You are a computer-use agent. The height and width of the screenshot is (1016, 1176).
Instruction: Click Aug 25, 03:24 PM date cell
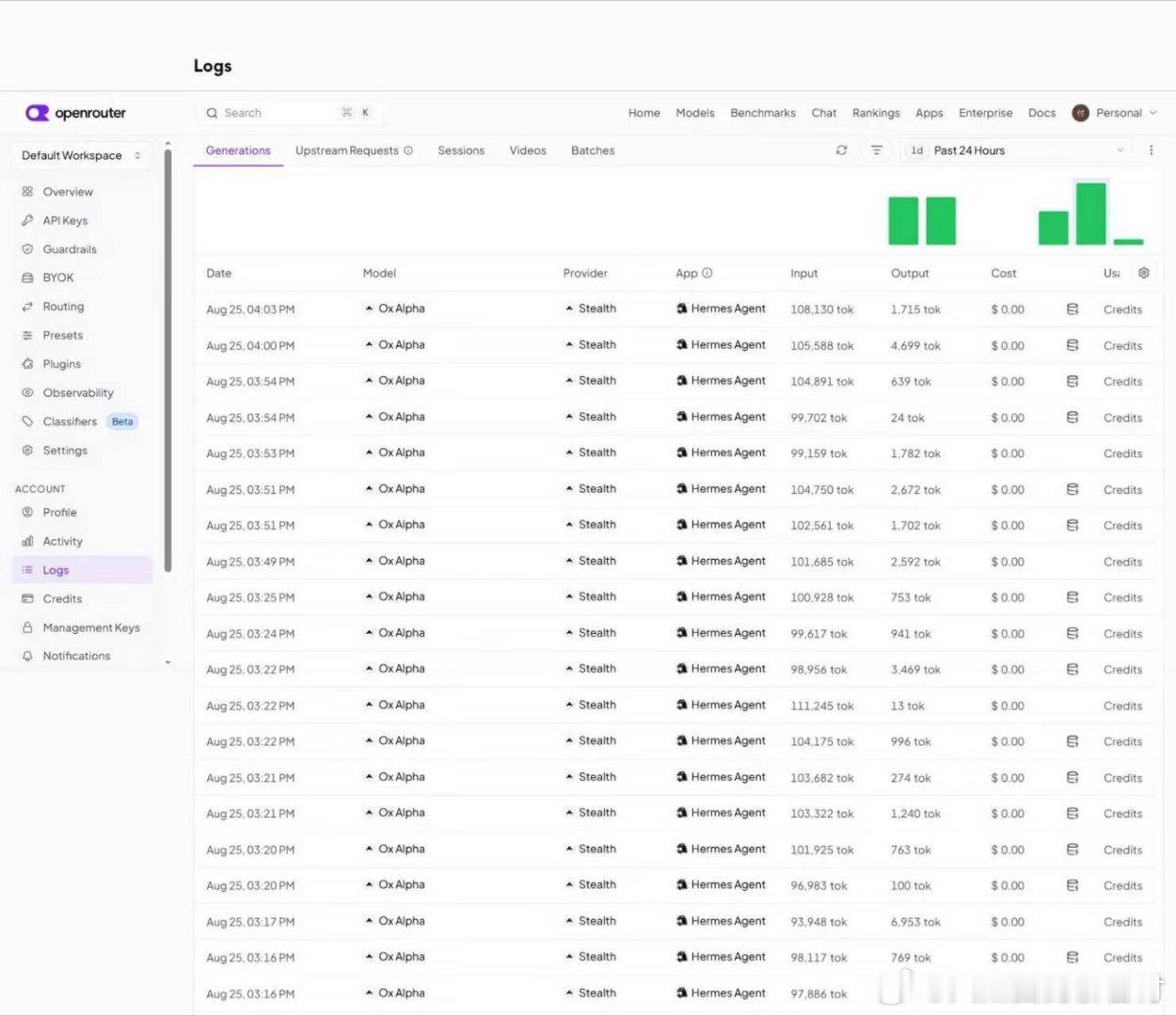tap(250, 634)
